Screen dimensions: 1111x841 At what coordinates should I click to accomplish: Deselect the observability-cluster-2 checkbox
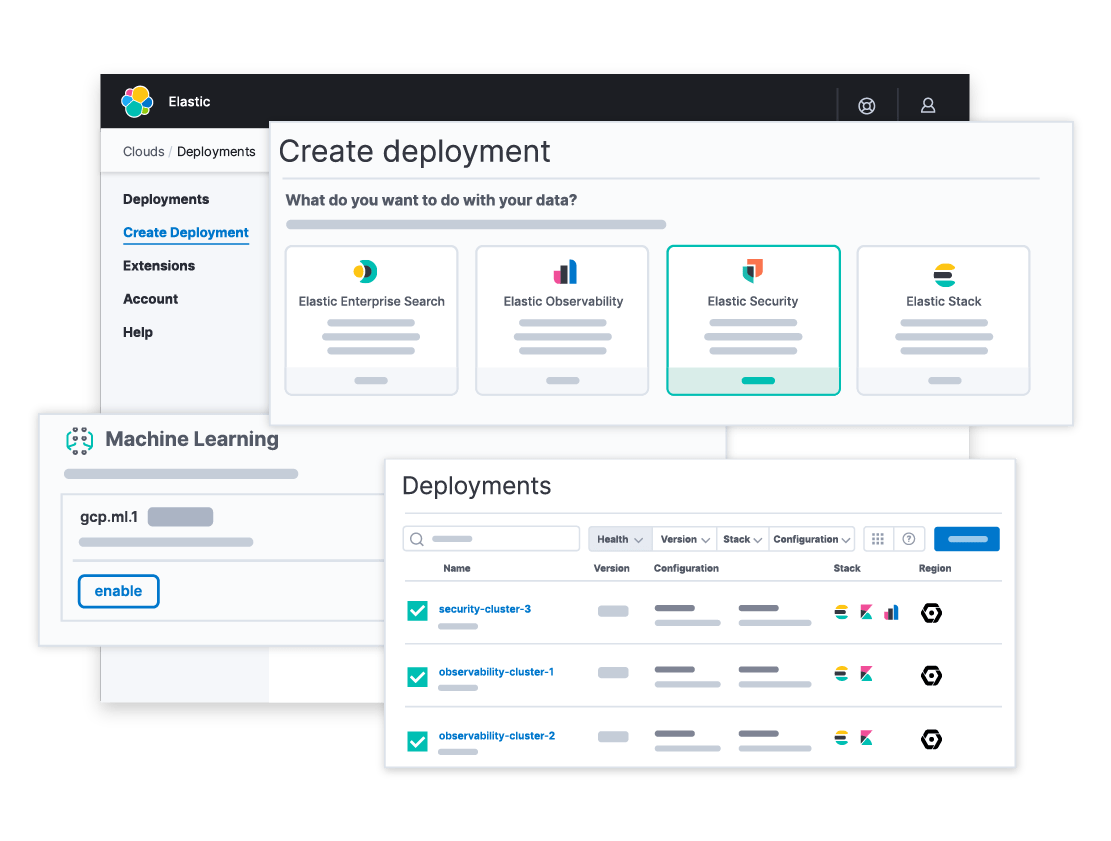(417, 741)
